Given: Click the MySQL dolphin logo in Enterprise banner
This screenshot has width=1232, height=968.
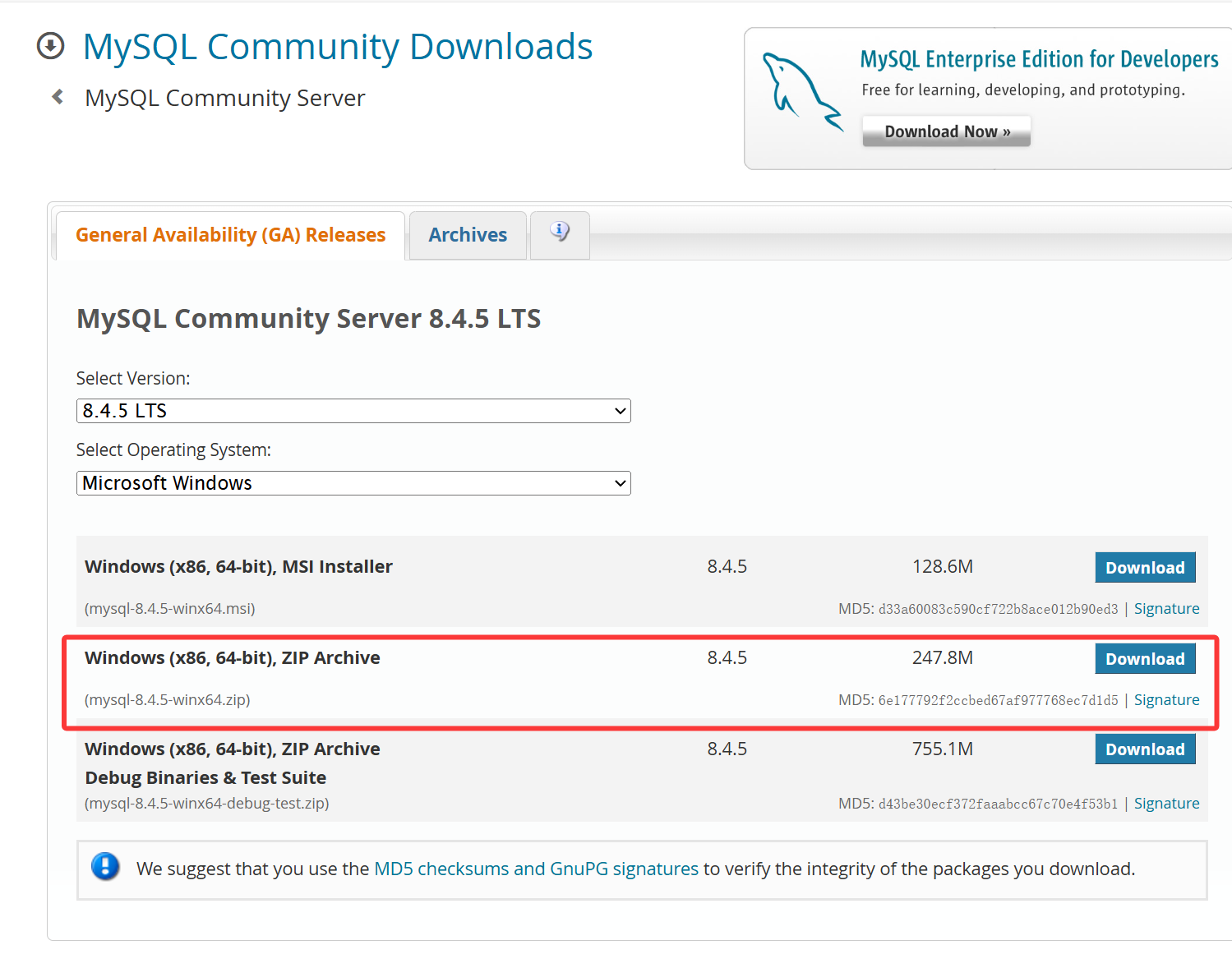Looking at the screenshot, I should (x=802, y=91).
